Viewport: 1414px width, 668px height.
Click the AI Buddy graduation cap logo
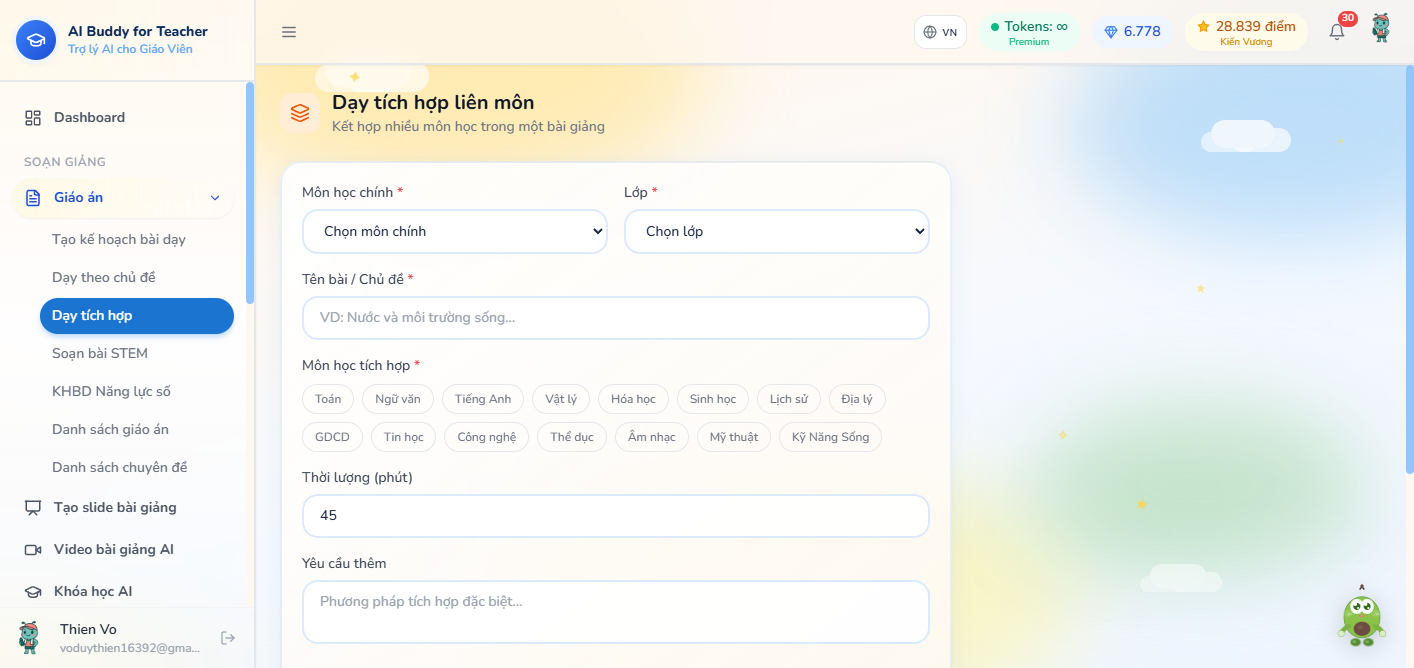[36, 40]
